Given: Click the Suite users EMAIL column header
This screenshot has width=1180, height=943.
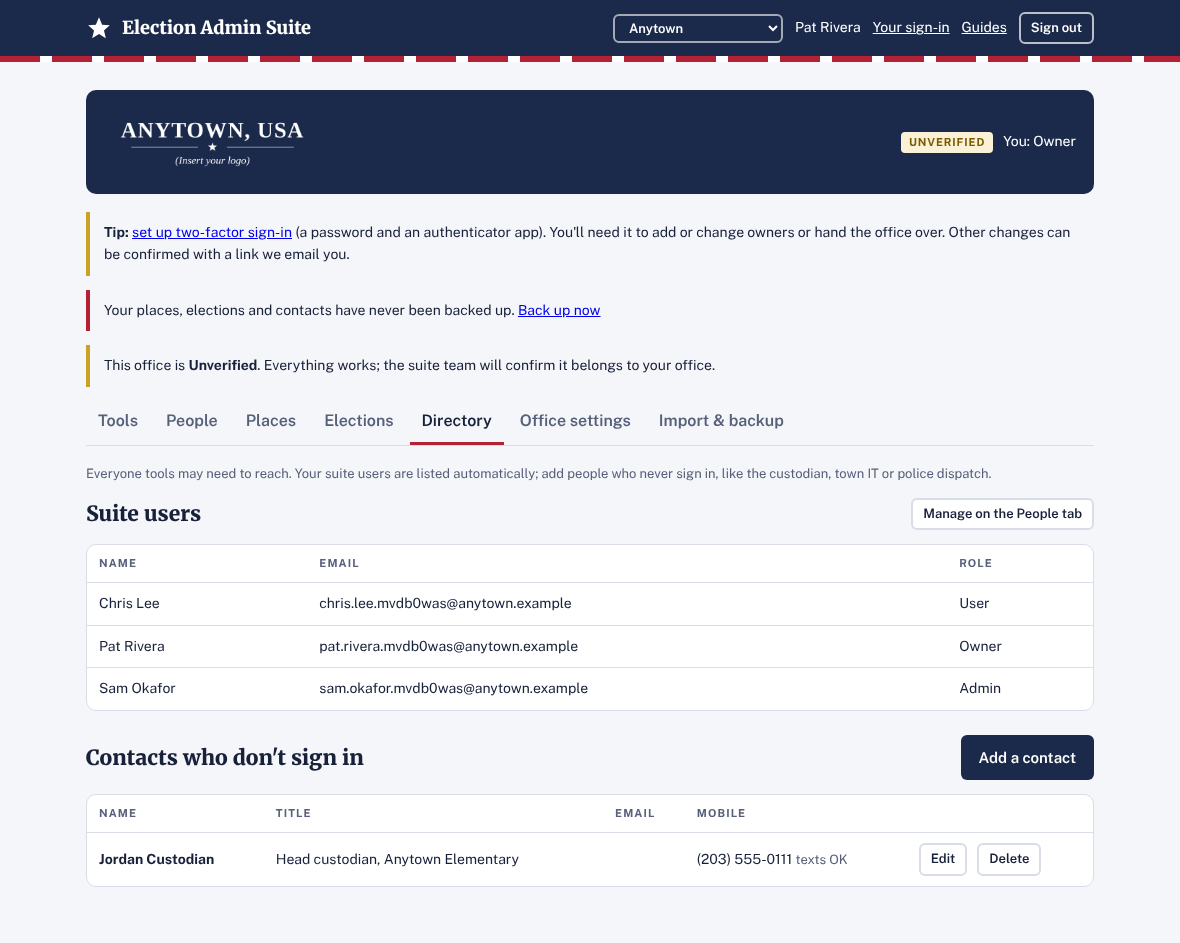Looking at the screenshot, I should 339,564.
